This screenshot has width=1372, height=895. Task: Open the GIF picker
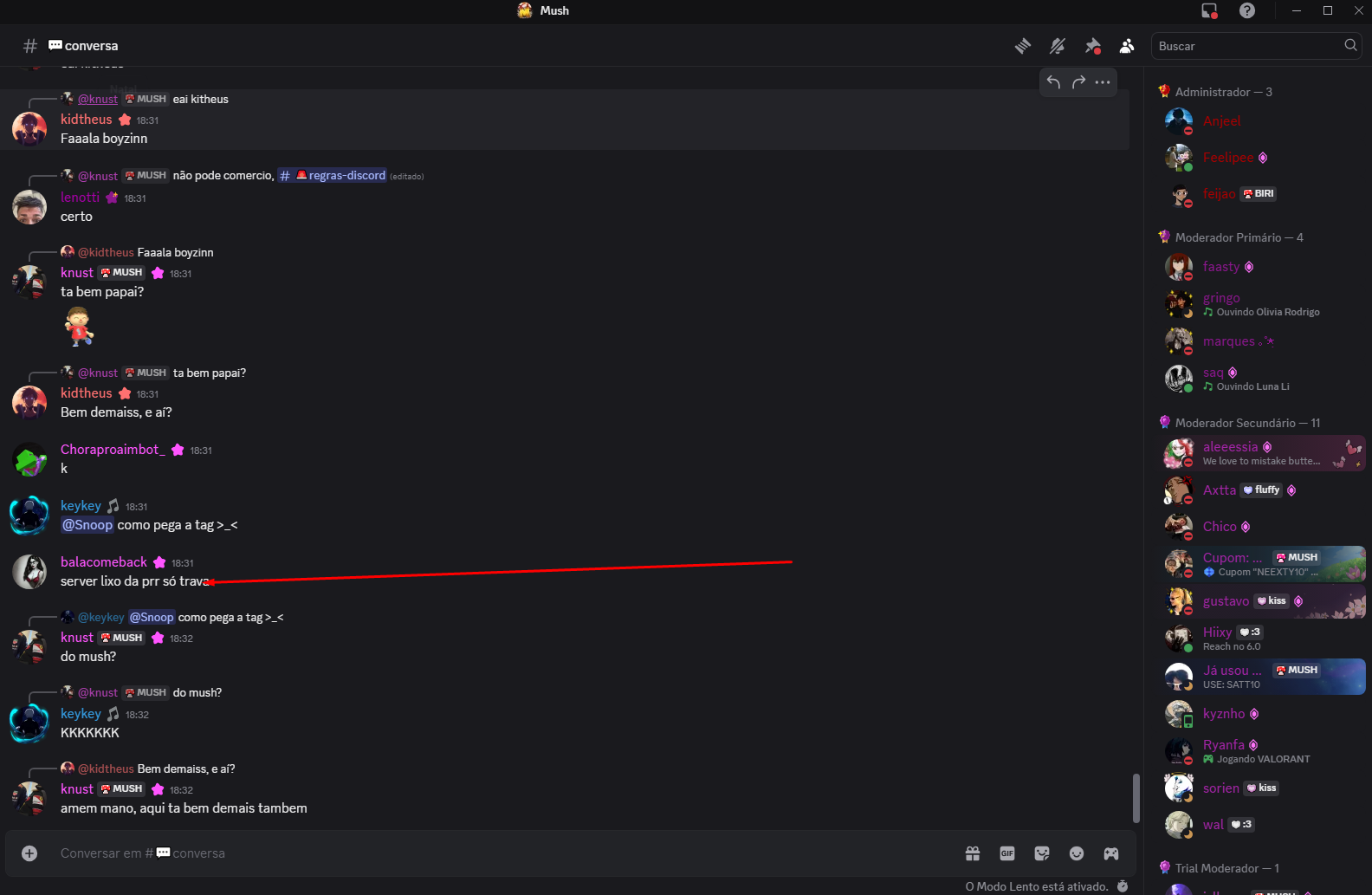[x=1007, y=853]
